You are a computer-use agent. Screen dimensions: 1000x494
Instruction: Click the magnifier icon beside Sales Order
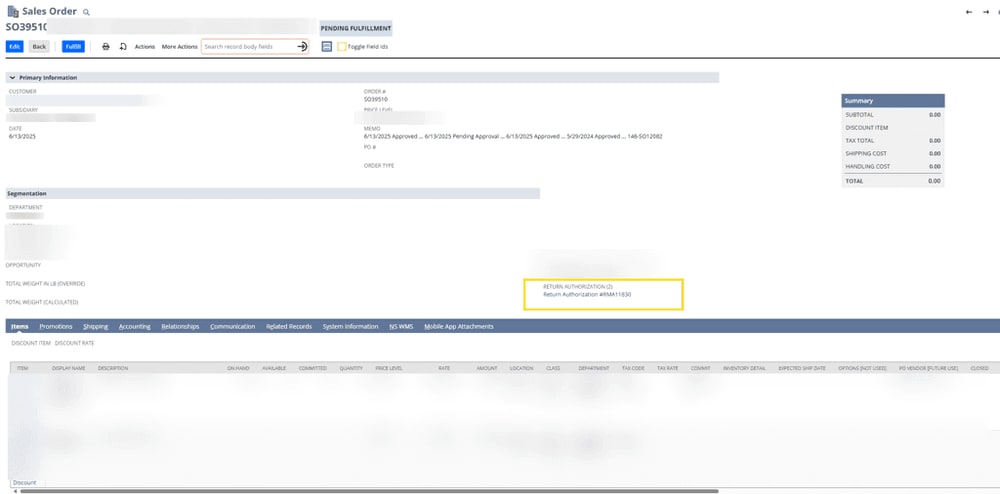[x=87, y=12]
